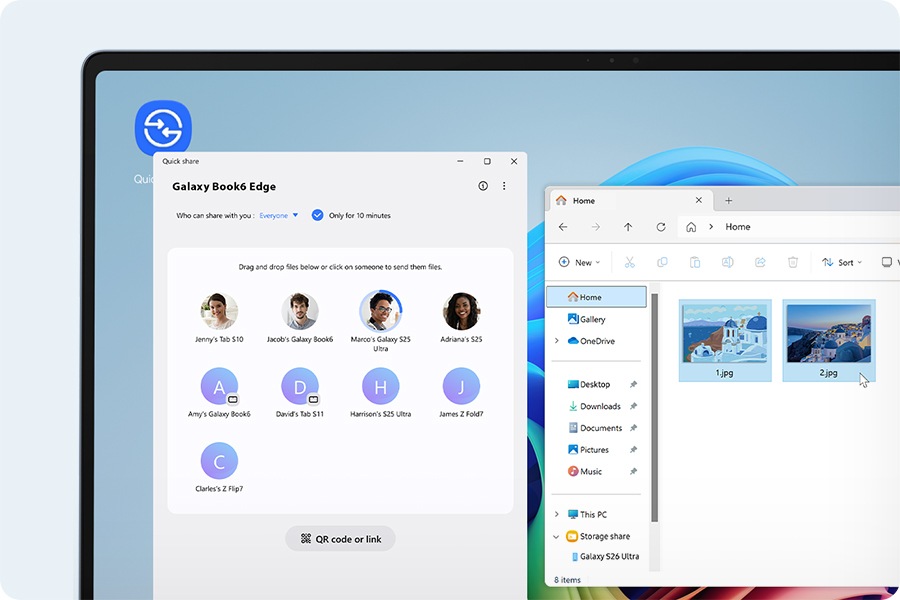Viewport: 900px width, 600px height.
Task: Unpin Music using its pin icon
Action: [633, 471]
